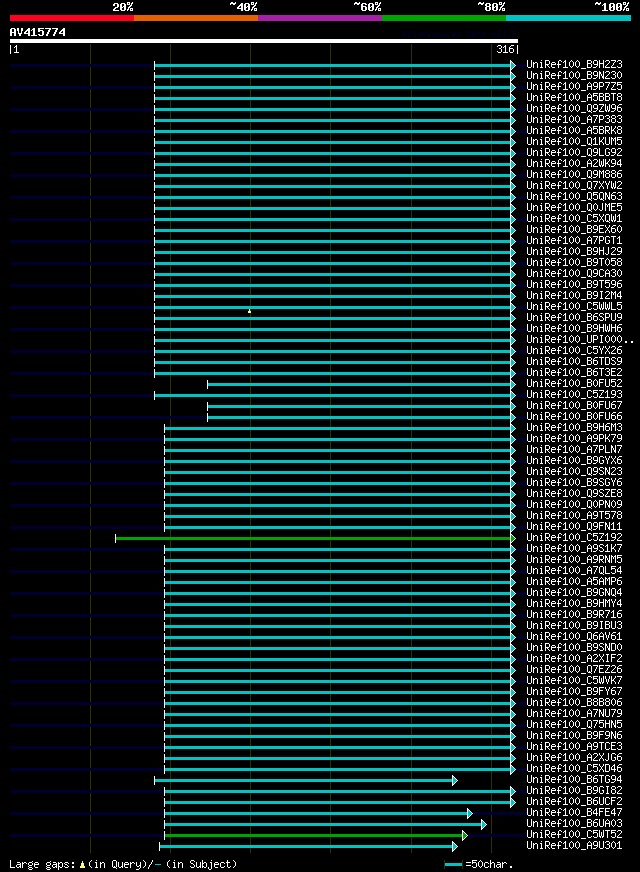Click the AV415774 query name
Image resolution: width=640 pixels, height=872 pixels.
click(x=38, y=32)
